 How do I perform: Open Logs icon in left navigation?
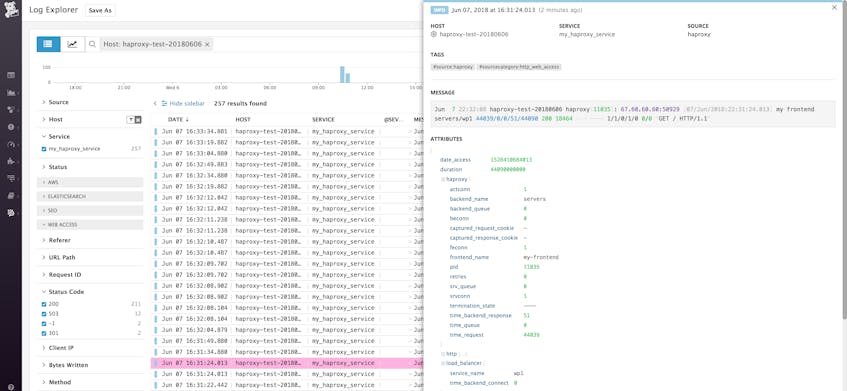[11, 213]
